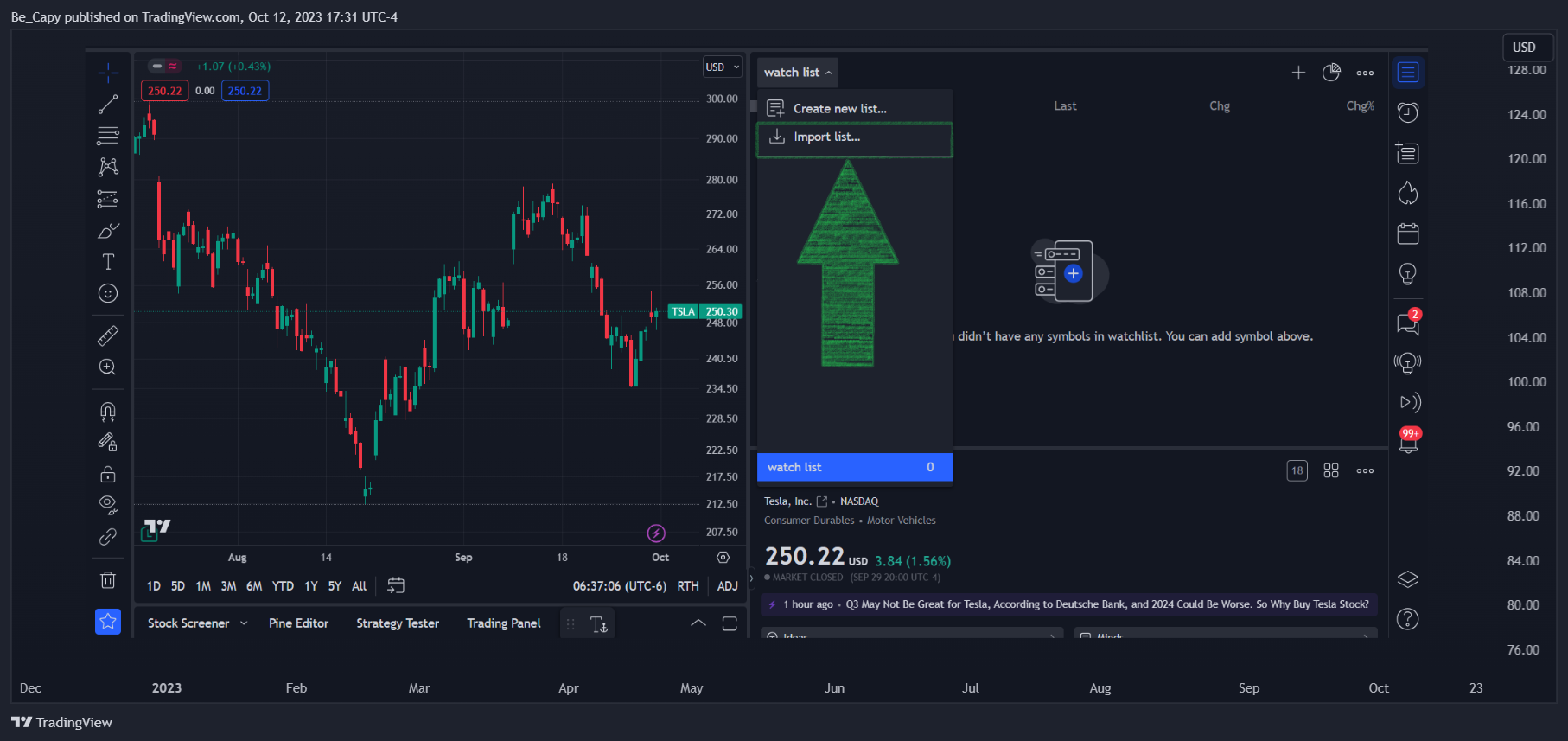The height and width of the screenshot is (741, 1568).
Task: Toggle RTH session setting
Action: coord(688,586)
